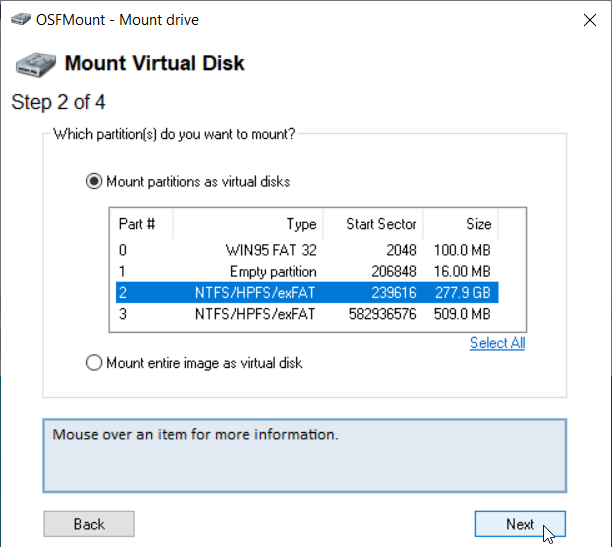
Task: Click the 206848 start sector cell
Action: pyautogui.click(x=394, y=271)
